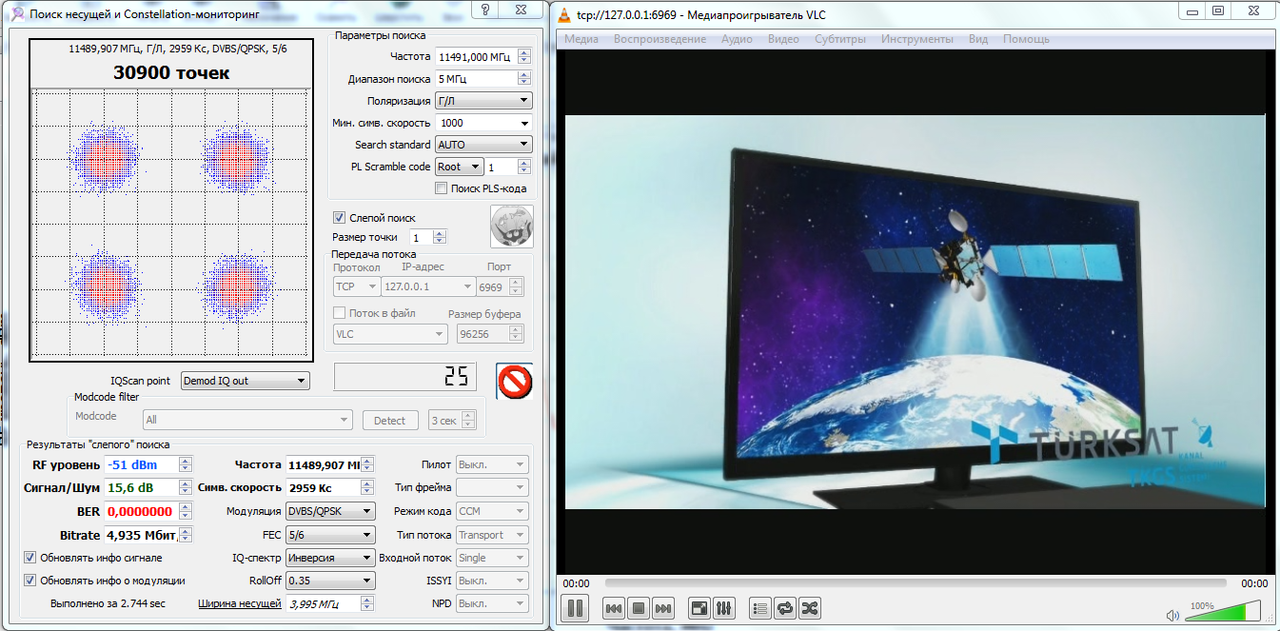Click the Диапазон поиска field showing 5 МГц
1280x631 pixels.
point(477,79)
